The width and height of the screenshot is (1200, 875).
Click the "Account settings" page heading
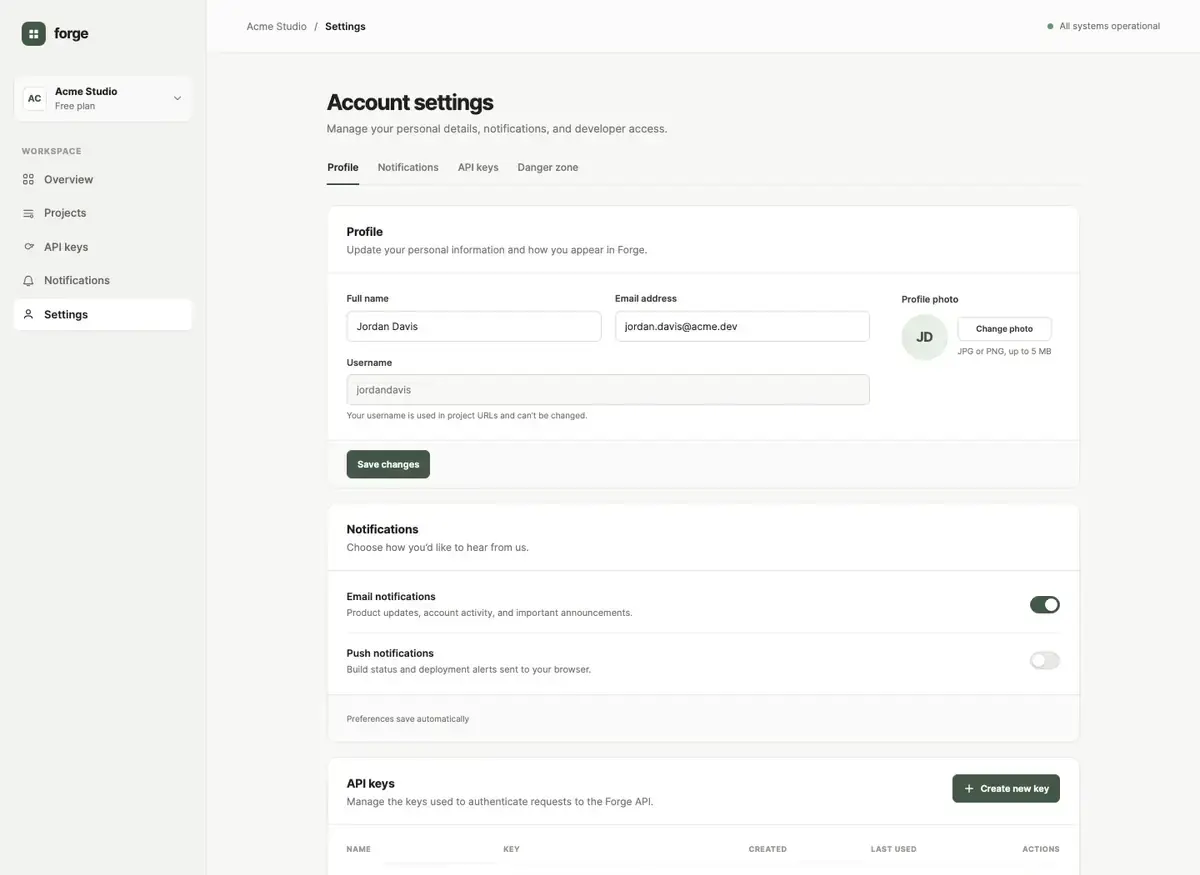410,102
